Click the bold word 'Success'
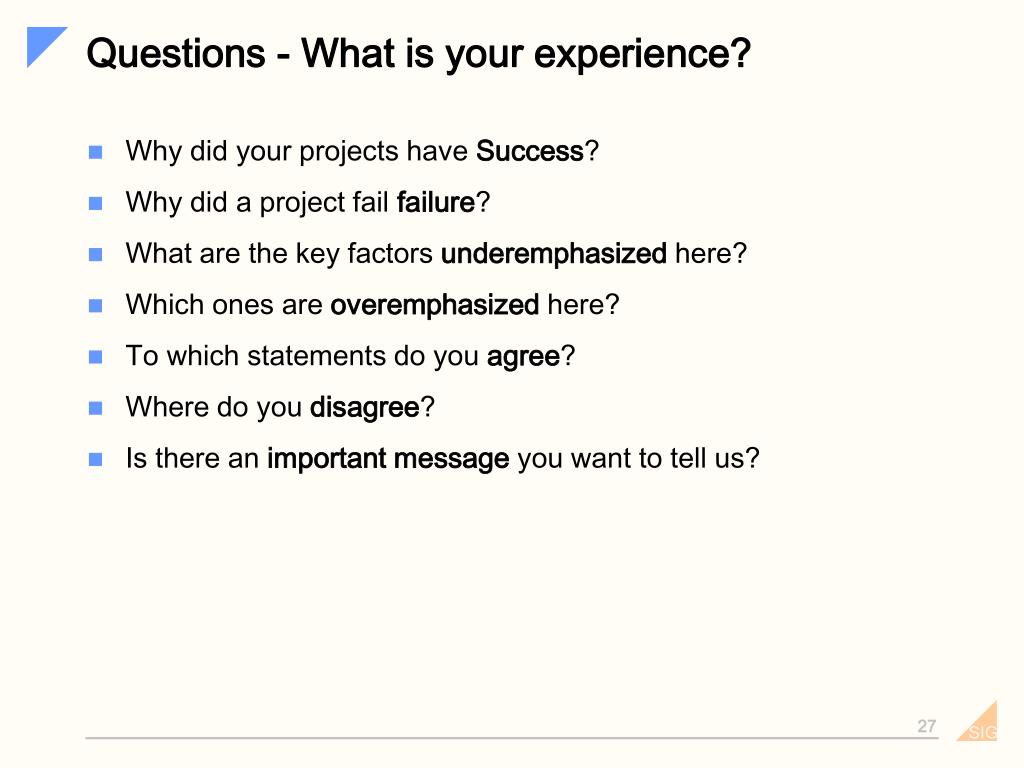 [x=530, y=151]
